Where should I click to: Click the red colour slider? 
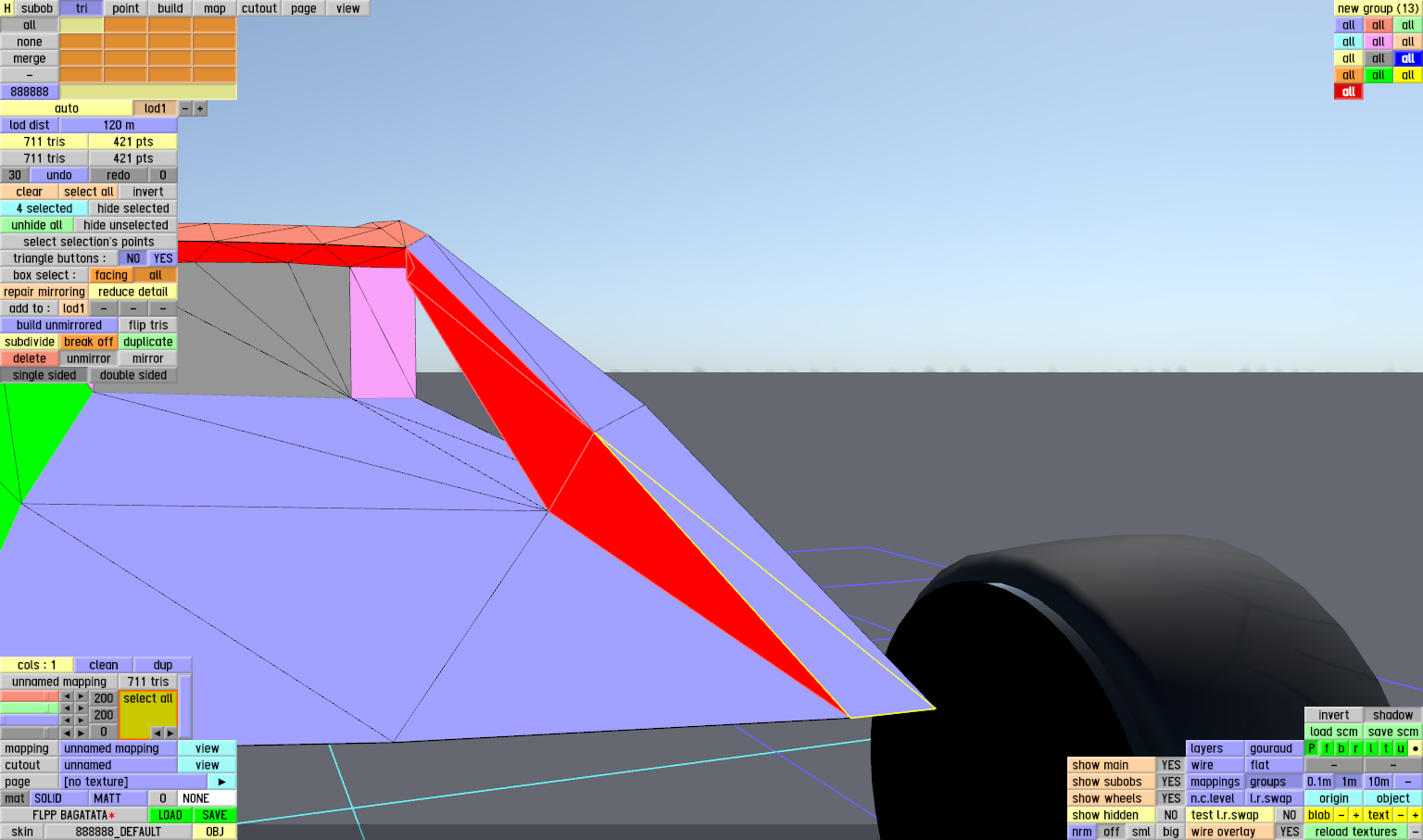click(x=30, y=696)
